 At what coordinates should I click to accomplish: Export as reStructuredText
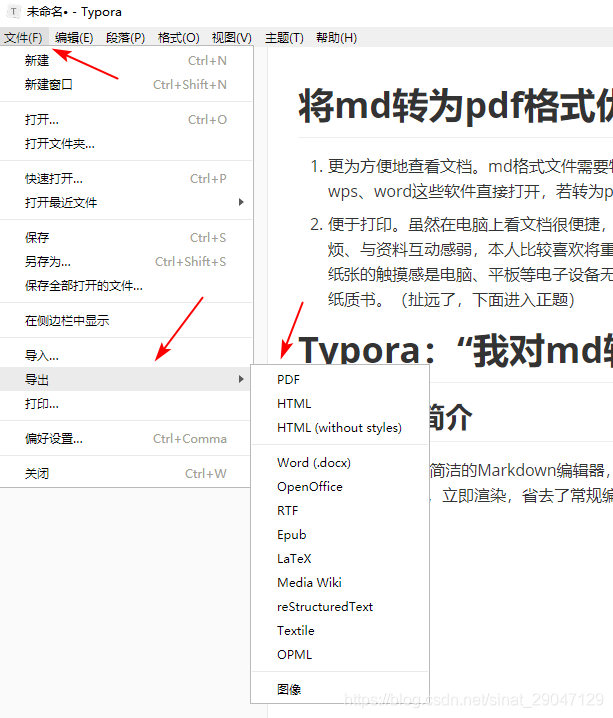(340, 607)
